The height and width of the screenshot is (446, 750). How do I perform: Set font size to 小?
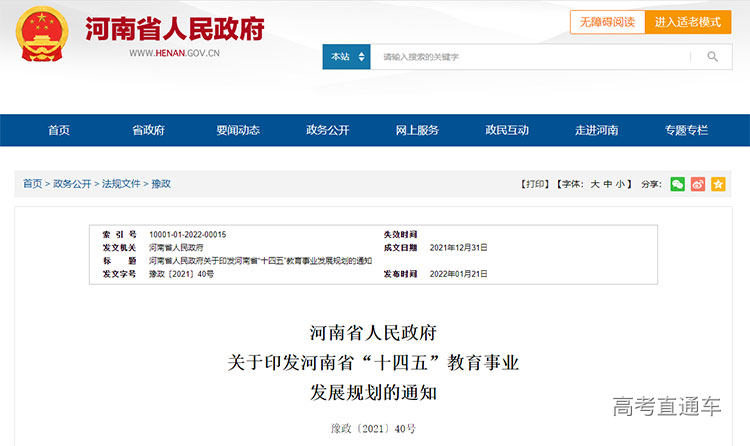click(x=620, y=184)
